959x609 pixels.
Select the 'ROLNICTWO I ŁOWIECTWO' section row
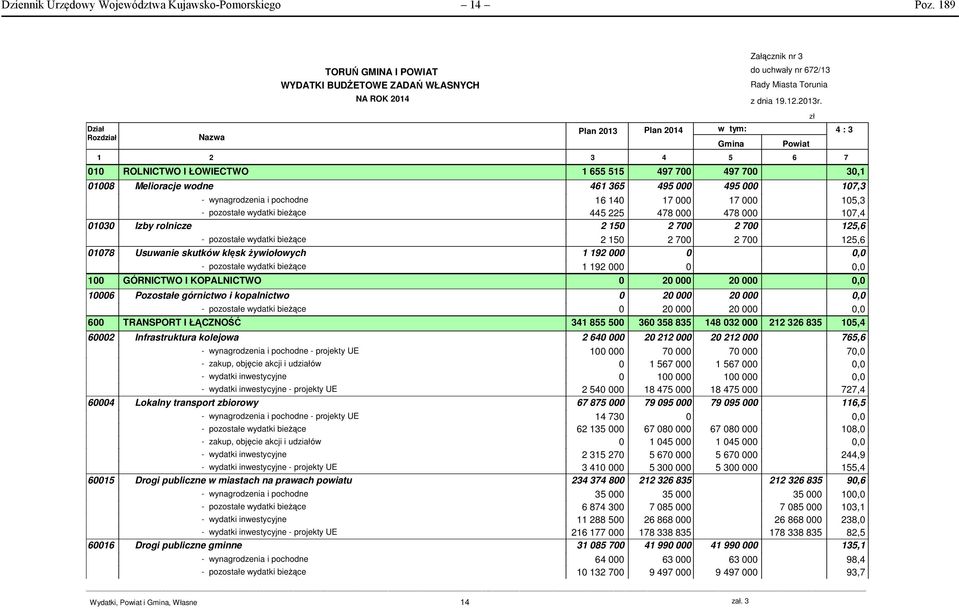(x=477, y=172)
